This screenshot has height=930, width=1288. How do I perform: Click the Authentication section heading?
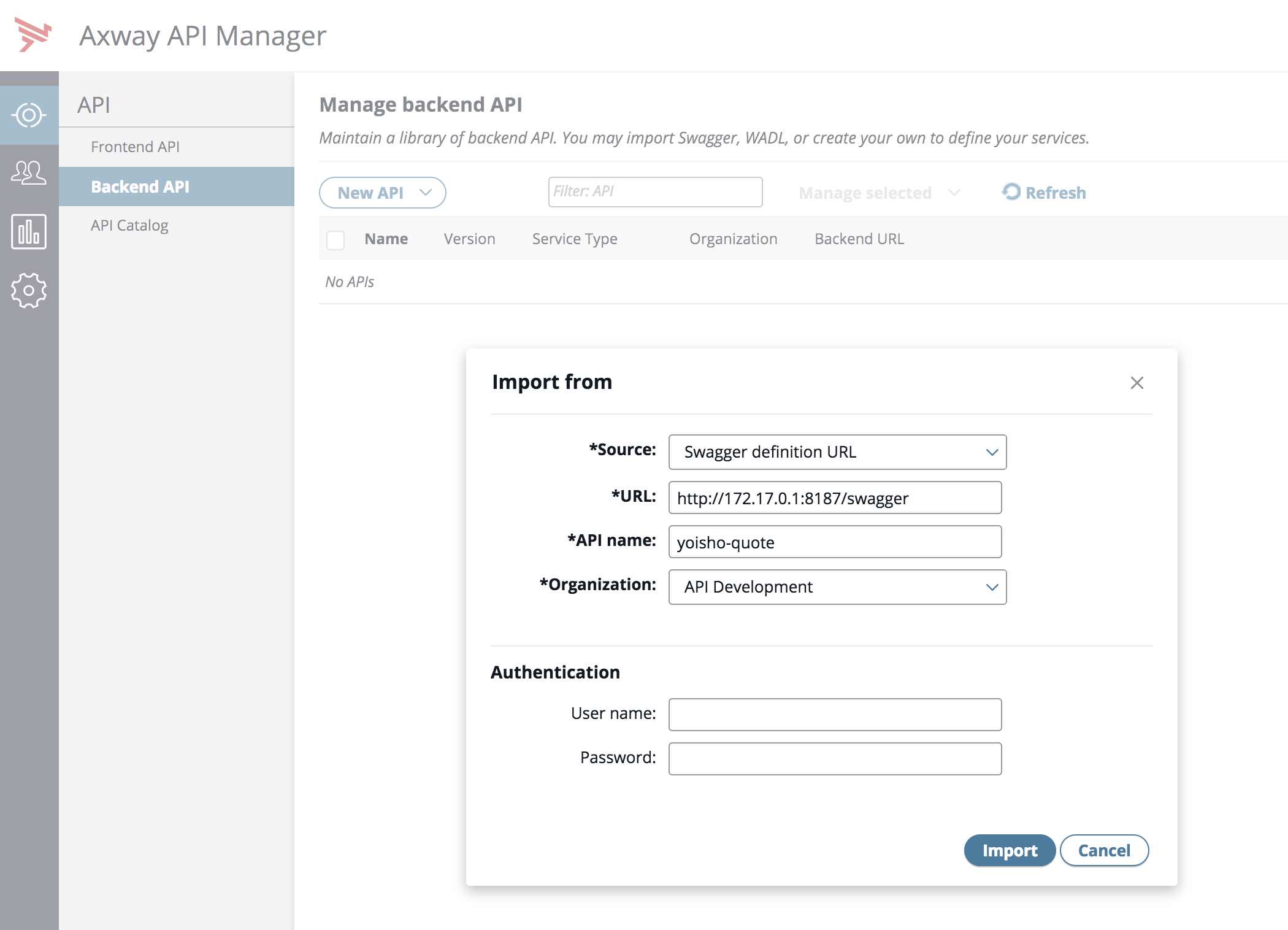point(555,672)
